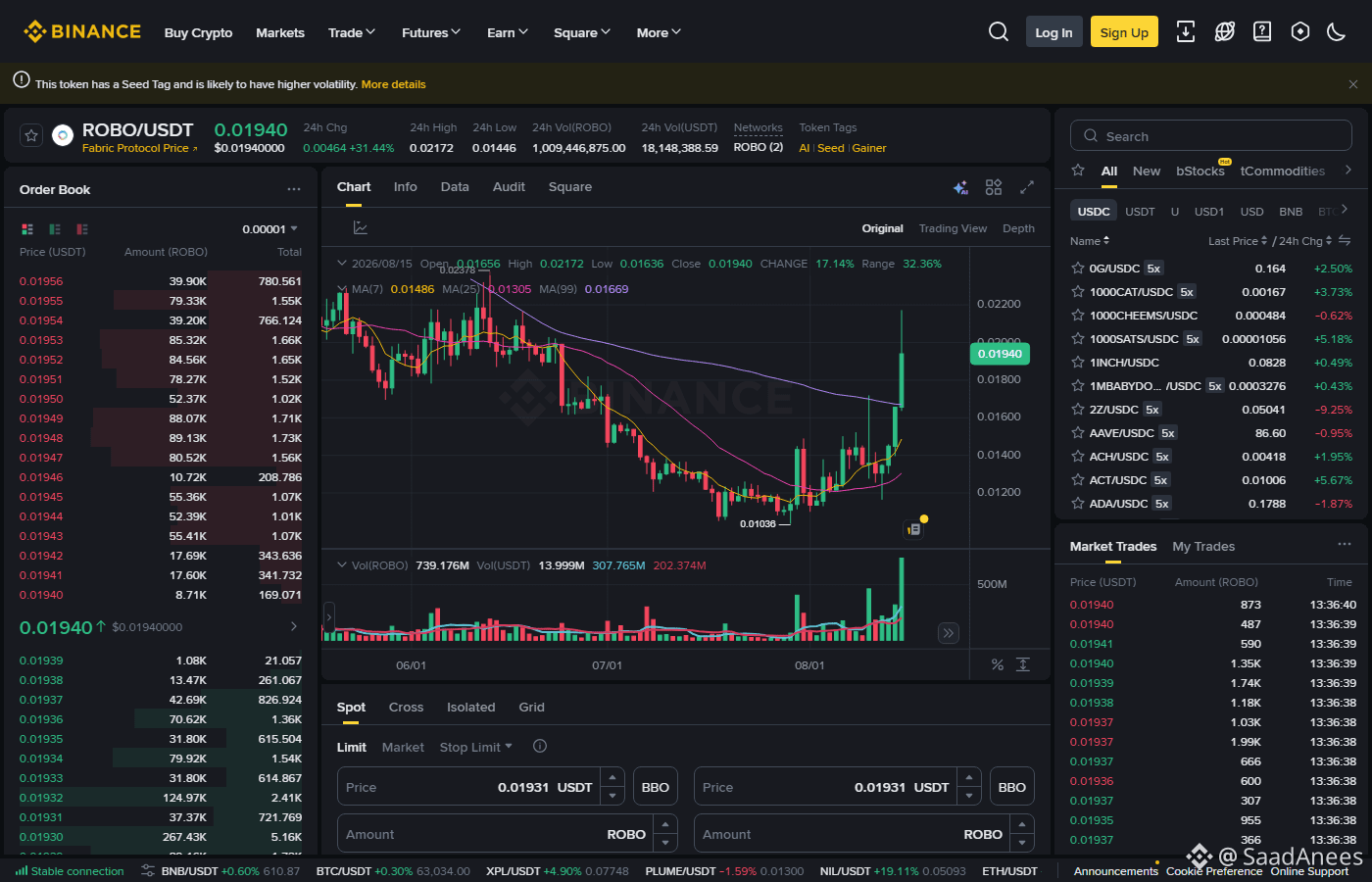The height and width of the screenshot is (882, 1372).
Task: Show buy orders only view
Action: coord(55,229)
